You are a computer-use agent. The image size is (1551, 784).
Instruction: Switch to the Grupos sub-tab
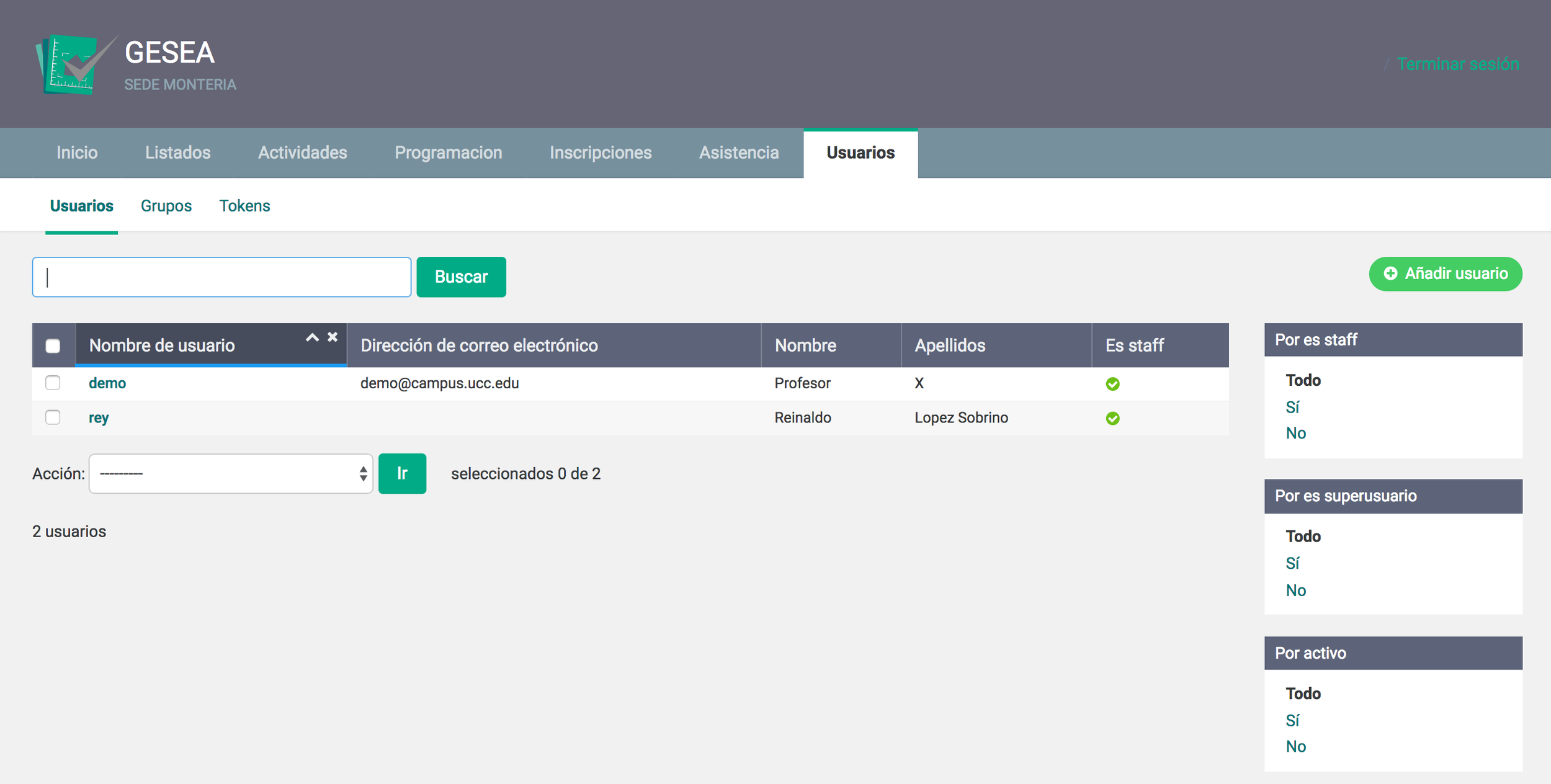166,206
